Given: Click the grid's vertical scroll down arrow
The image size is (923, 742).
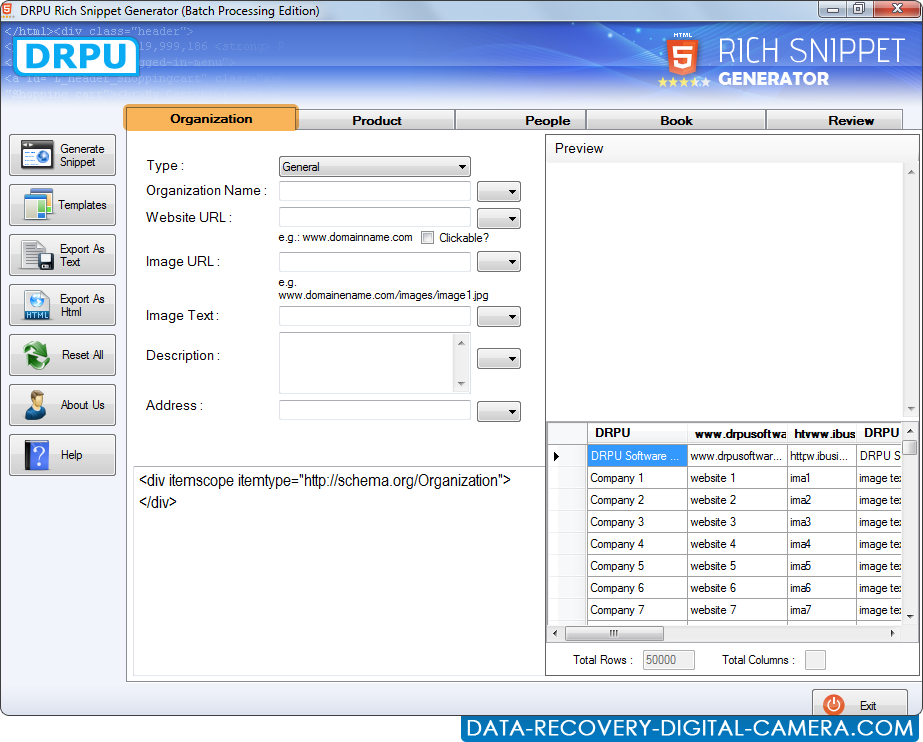Looking at the screenshot, I should coord(911,617).
